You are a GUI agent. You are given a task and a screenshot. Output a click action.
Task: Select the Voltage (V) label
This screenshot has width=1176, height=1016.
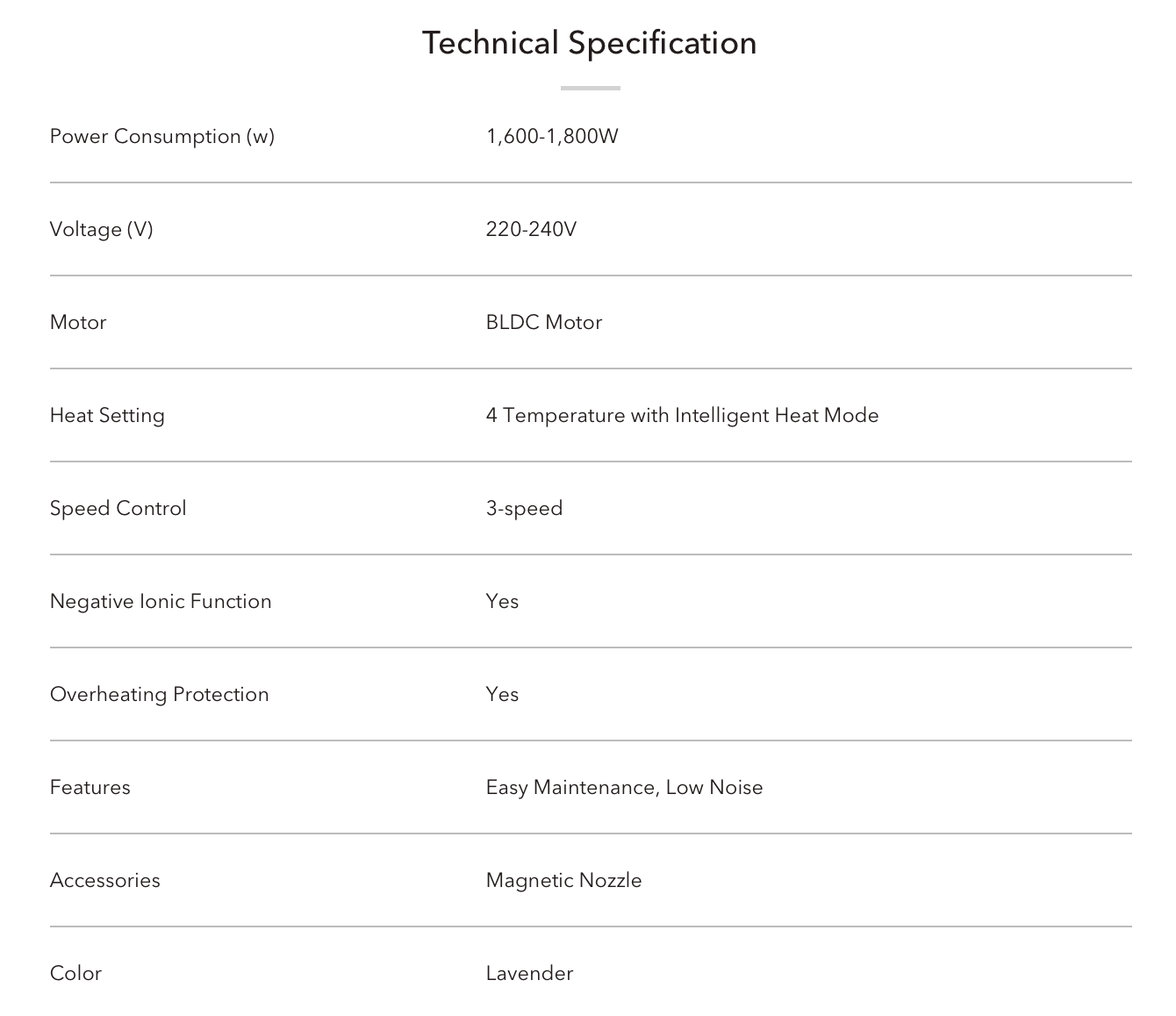click(x=102, y=230)
